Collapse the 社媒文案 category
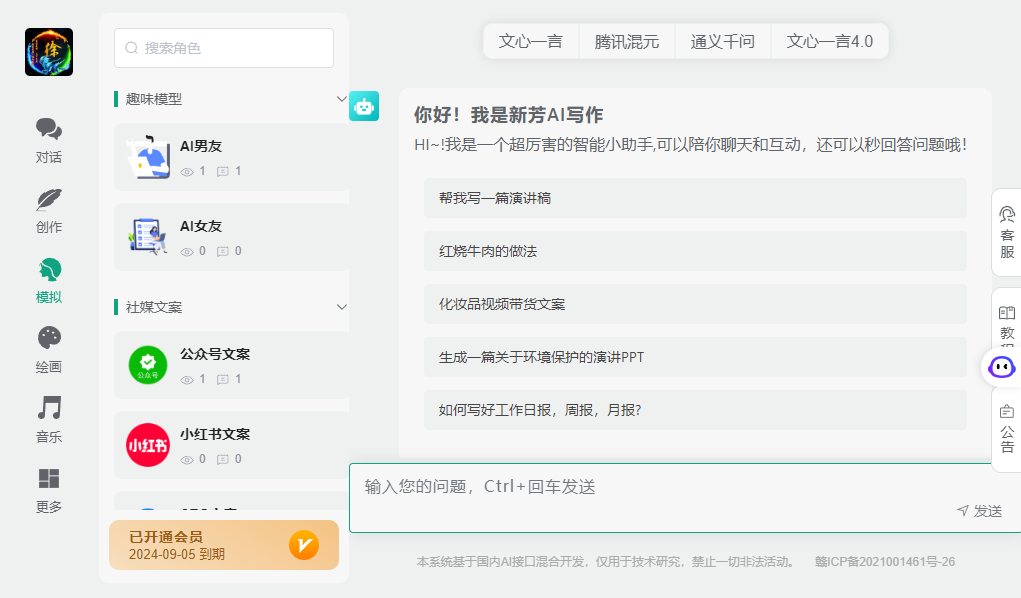The width and height of the screenshot is (1021, 598). (x=341, y=307)
